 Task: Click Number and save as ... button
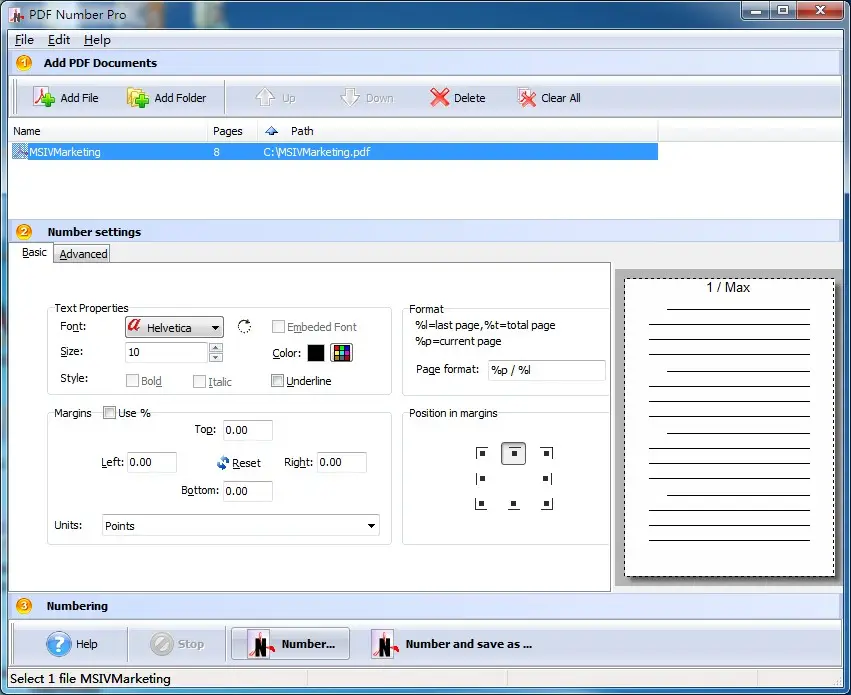click(452, 644)
